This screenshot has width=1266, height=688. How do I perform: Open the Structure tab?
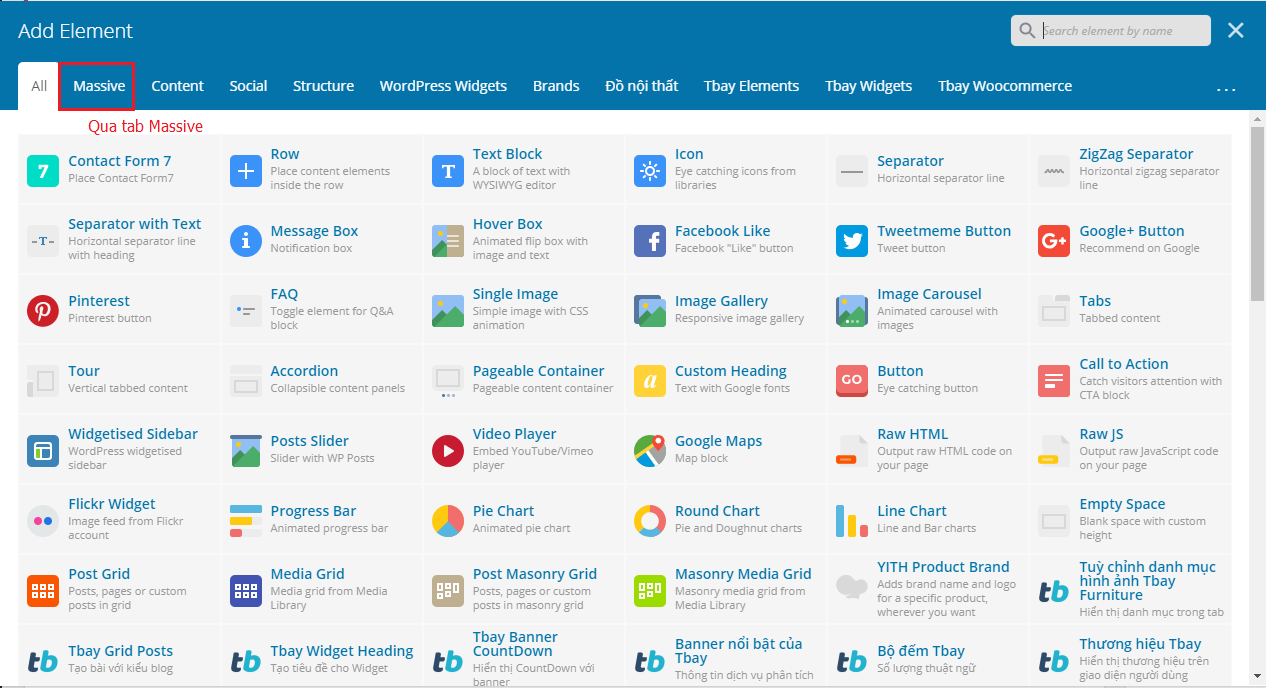click(323, 86)
